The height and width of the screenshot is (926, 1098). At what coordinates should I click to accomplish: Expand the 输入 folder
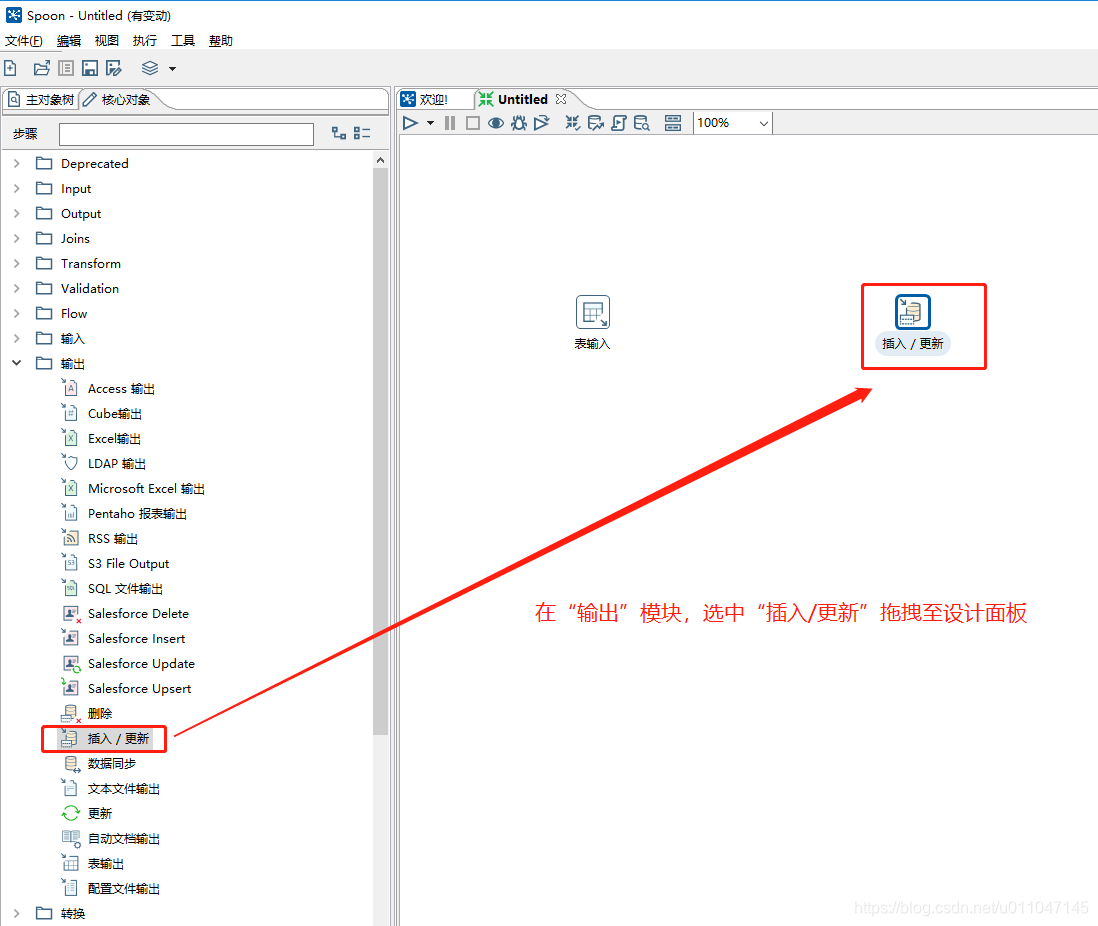point(17,338)
